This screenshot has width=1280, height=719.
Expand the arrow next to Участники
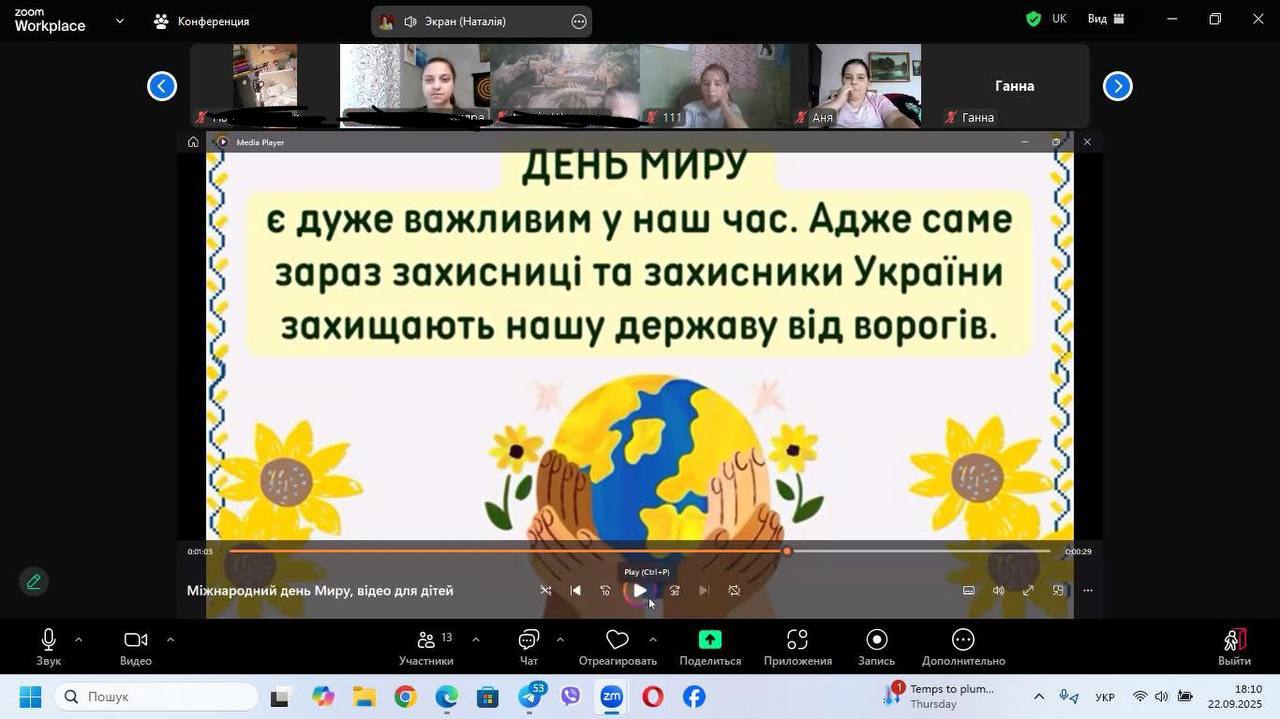click(475, 640)
